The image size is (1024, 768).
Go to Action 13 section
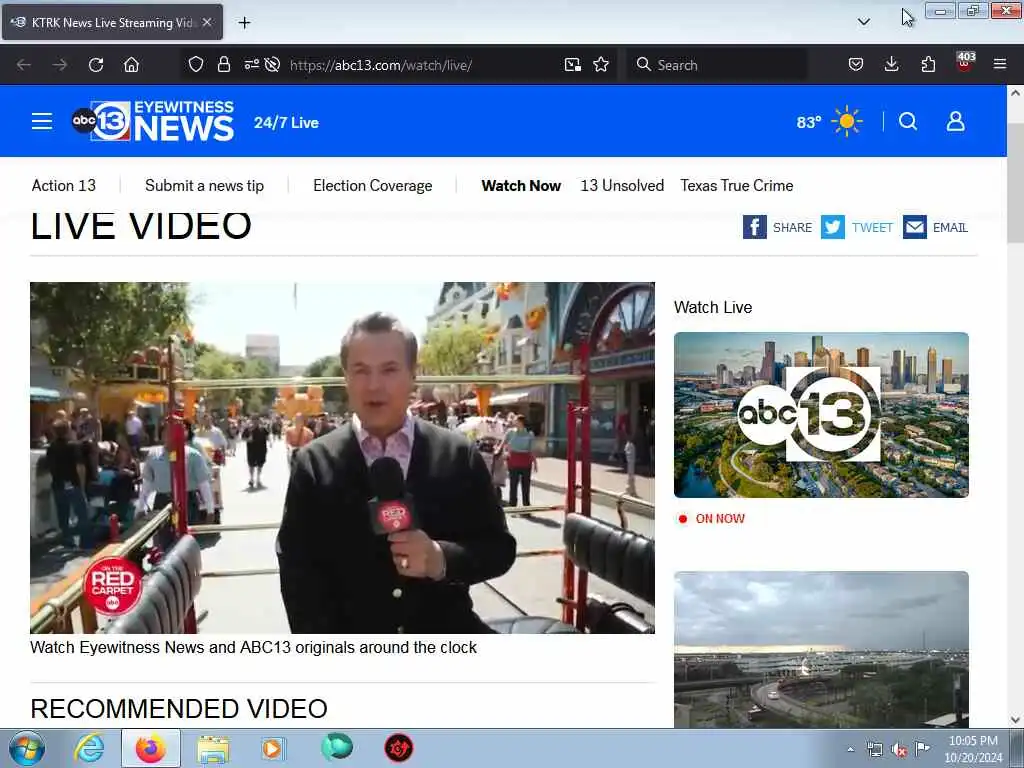tap(64, 185)
